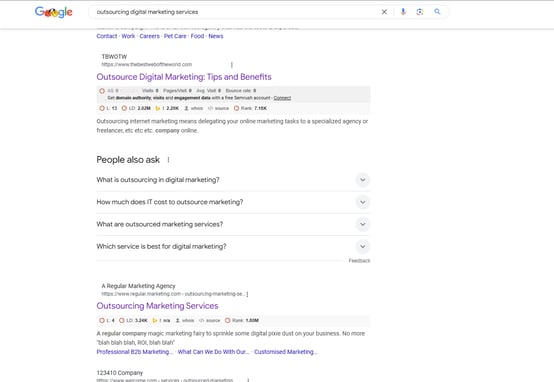Start voice search with microphone icon
The height and width of the screenshot is (382, 554).
403,12
